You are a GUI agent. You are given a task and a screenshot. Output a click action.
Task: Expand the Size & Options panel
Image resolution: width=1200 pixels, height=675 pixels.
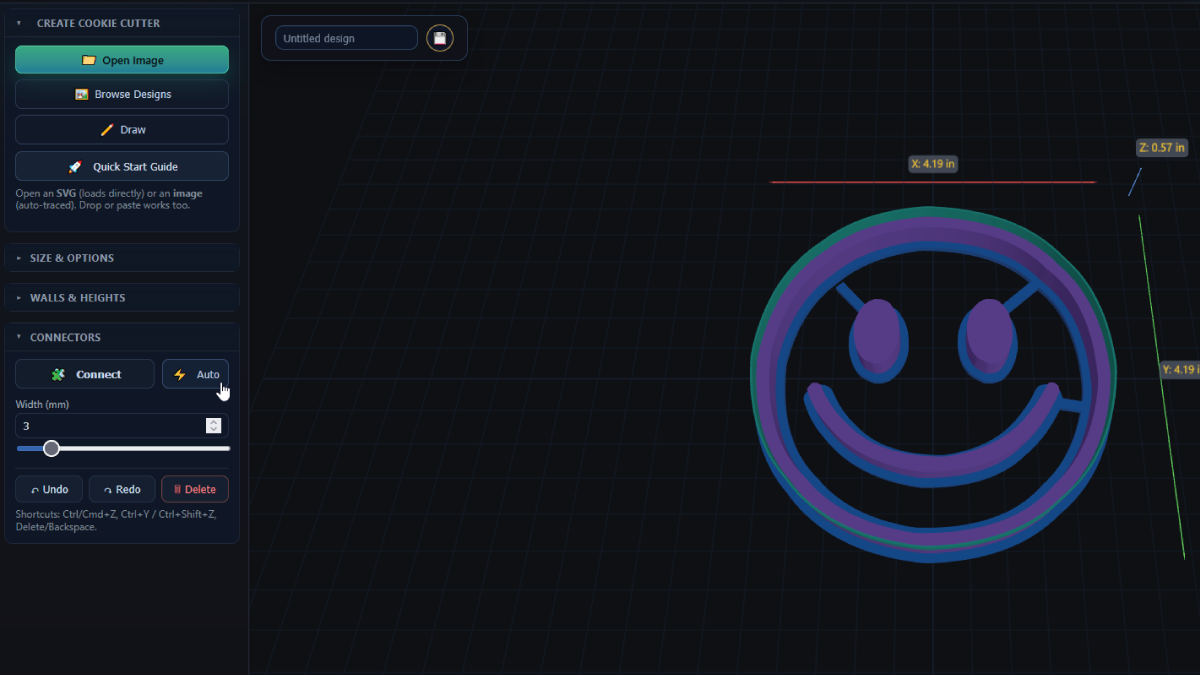point(72,258)
